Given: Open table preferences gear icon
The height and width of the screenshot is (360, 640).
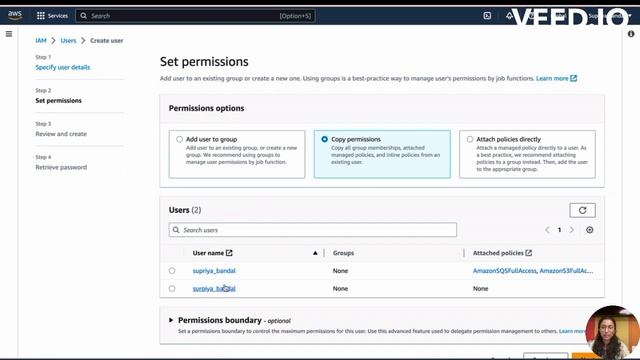Looking at the screenshot, I should pos(589,230).
